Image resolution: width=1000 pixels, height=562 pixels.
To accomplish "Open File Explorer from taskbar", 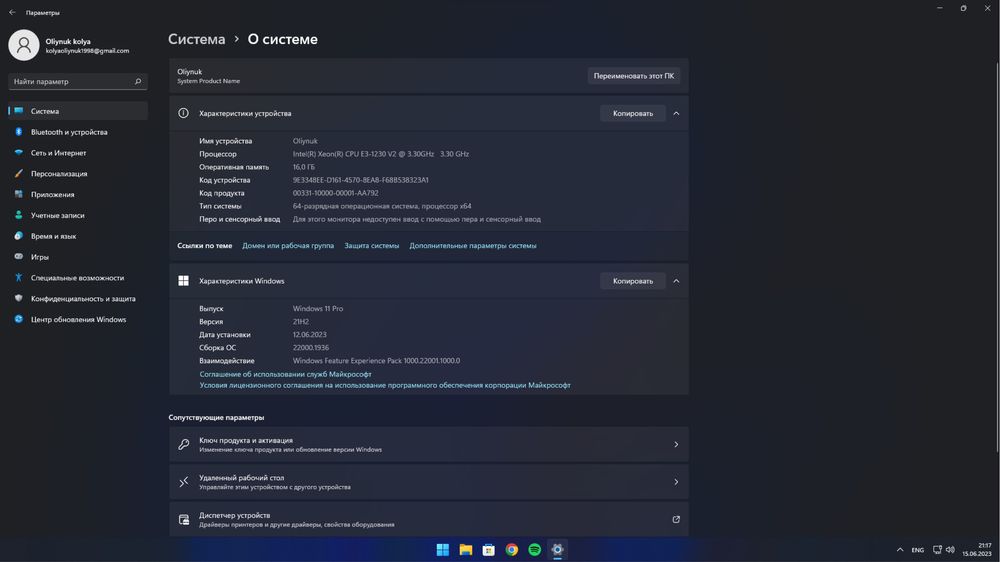I will (466, 550).
